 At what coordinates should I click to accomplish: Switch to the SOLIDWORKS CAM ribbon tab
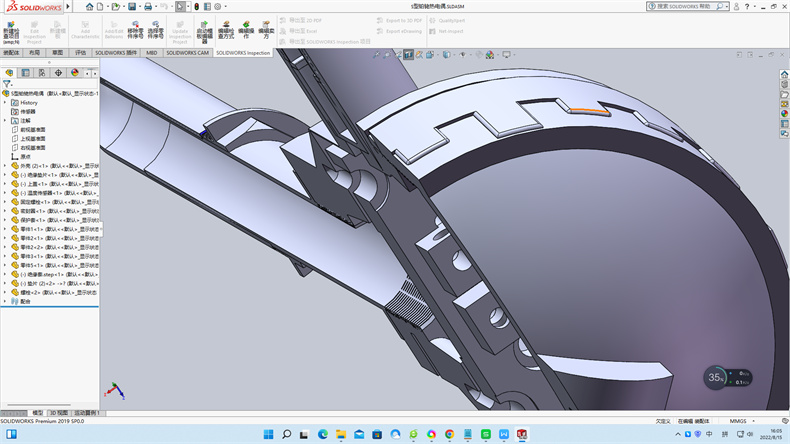(x=188, y=52)
